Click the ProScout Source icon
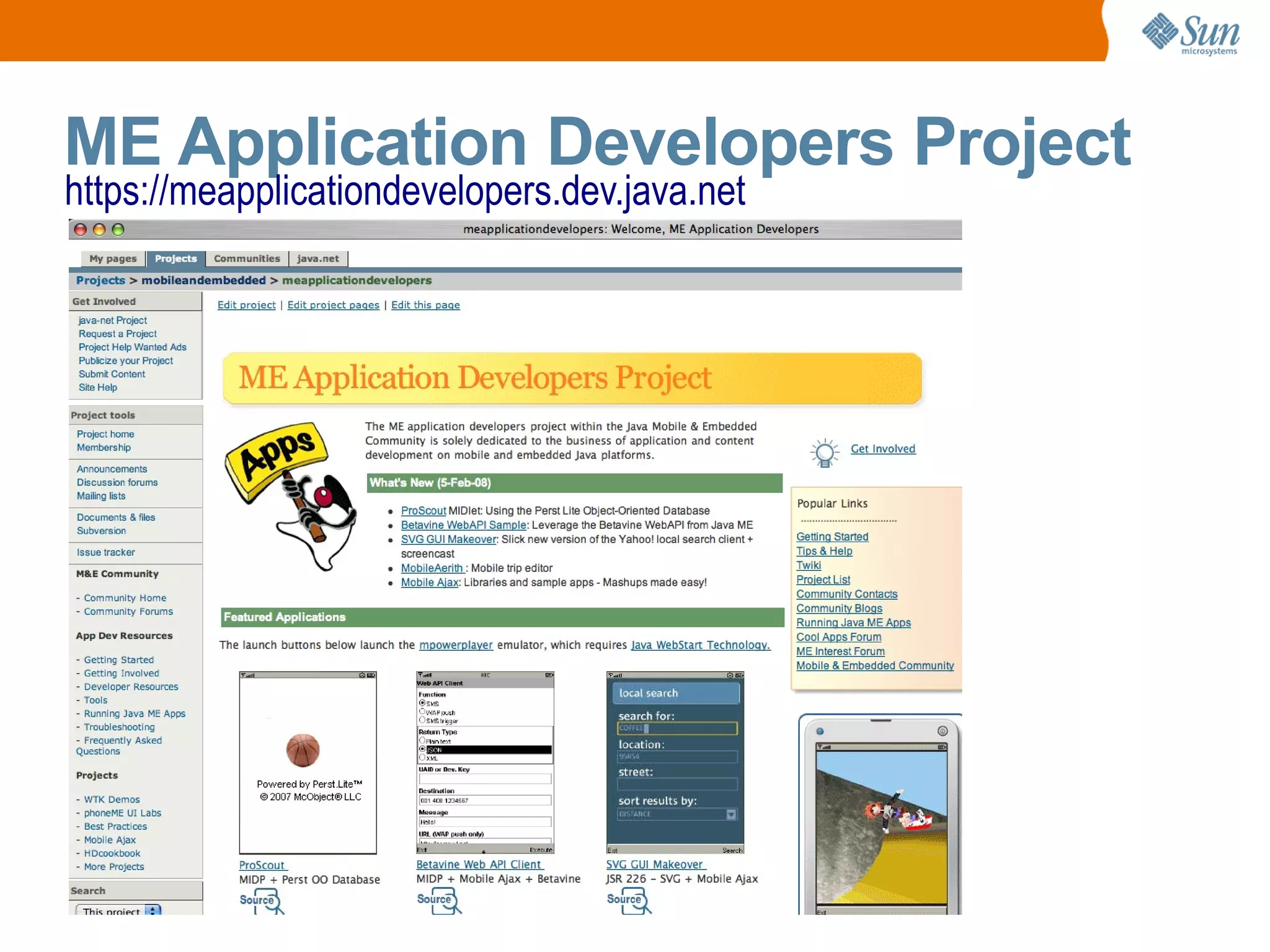 tap(262, 901)
